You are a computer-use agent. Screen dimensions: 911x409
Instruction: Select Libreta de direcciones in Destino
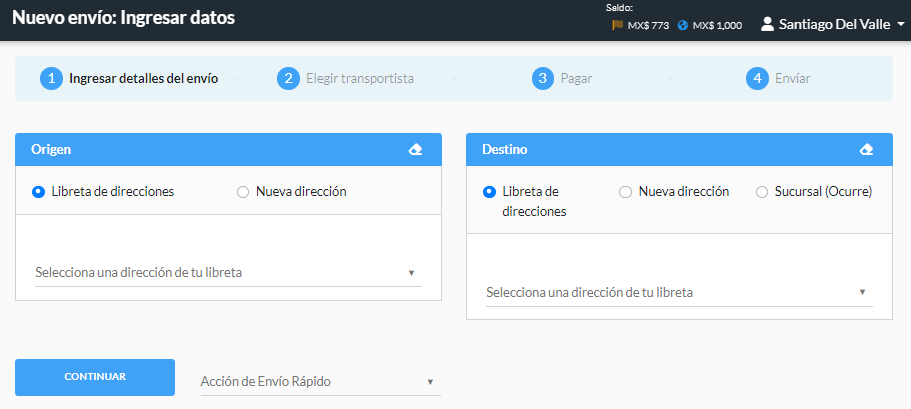[490, 191]
